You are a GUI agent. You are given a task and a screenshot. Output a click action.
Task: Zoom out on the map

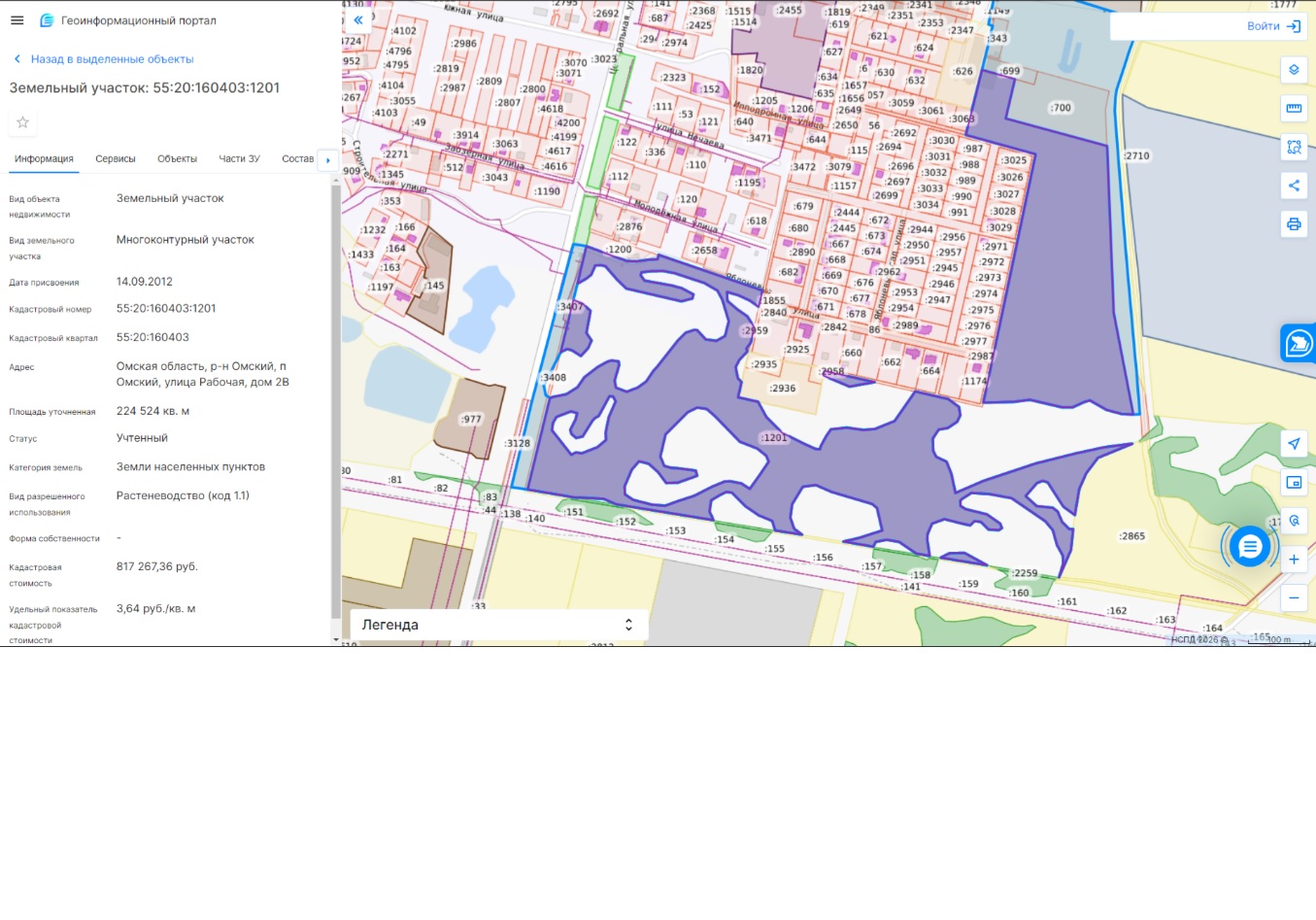point(1294,597)
